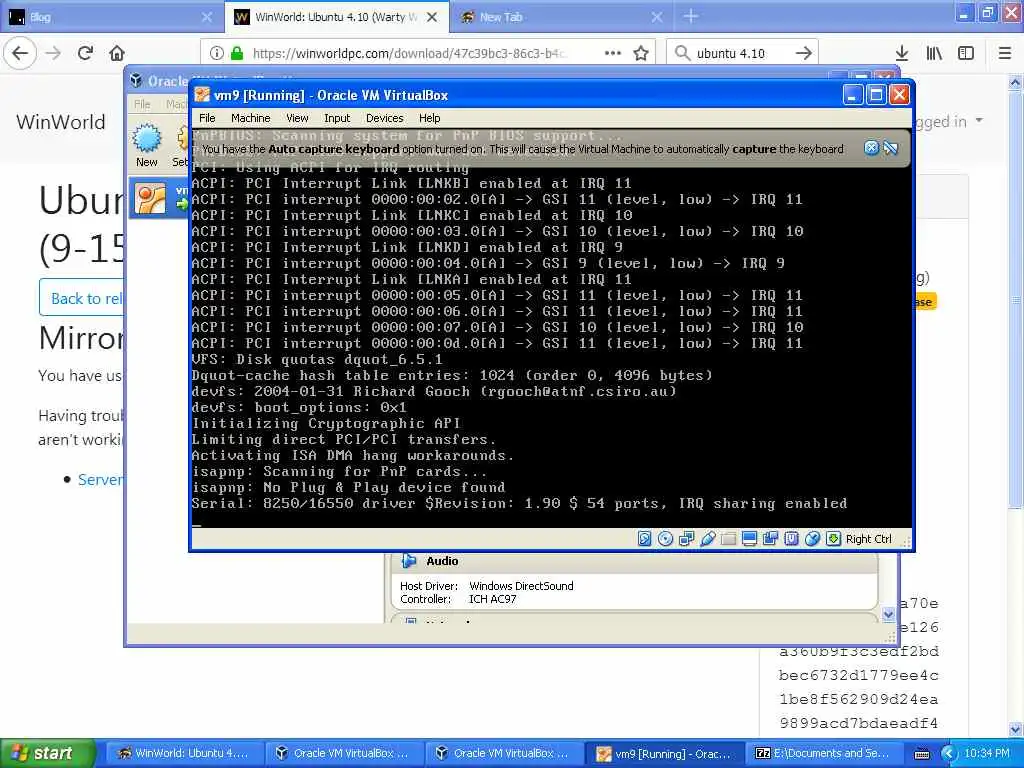Expand hidden system tray icons arrow

coord(949,754)
